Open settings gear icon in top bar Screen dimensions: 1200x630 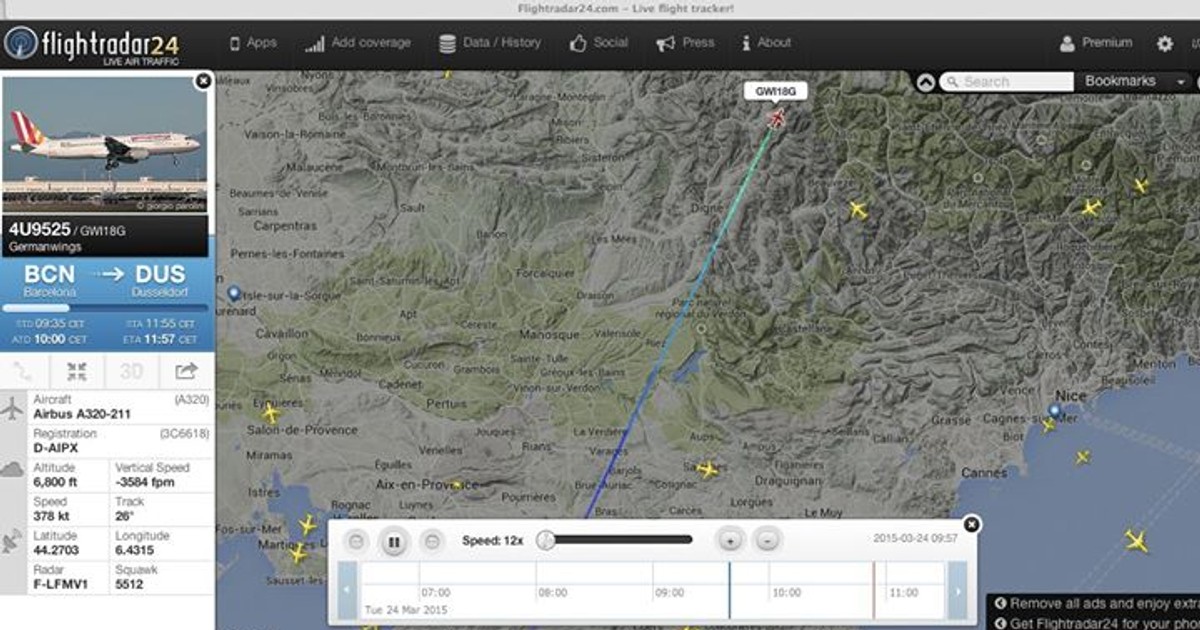1165,44
